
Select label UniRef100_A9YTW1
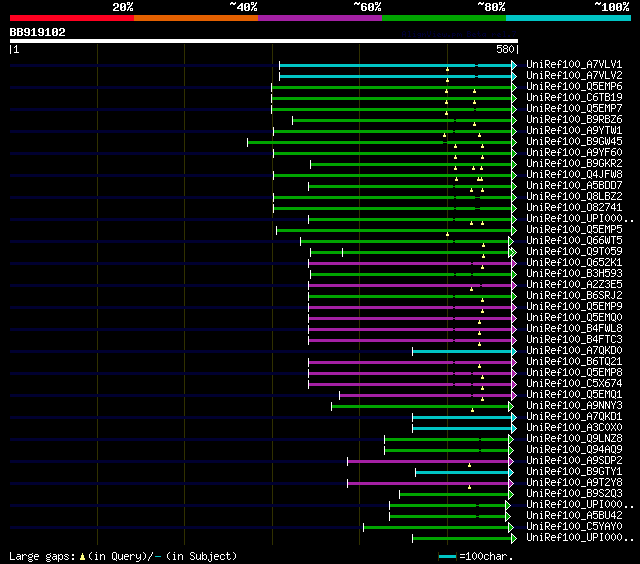pos(574,131)
